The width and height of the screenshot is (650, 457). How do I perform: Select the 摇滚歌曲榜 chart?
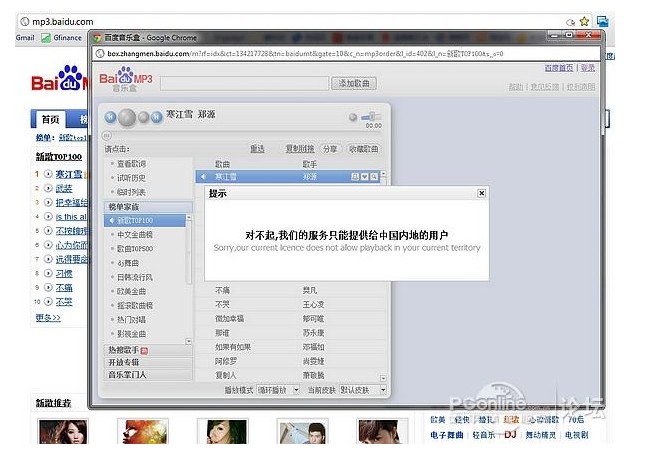[135, 306]
